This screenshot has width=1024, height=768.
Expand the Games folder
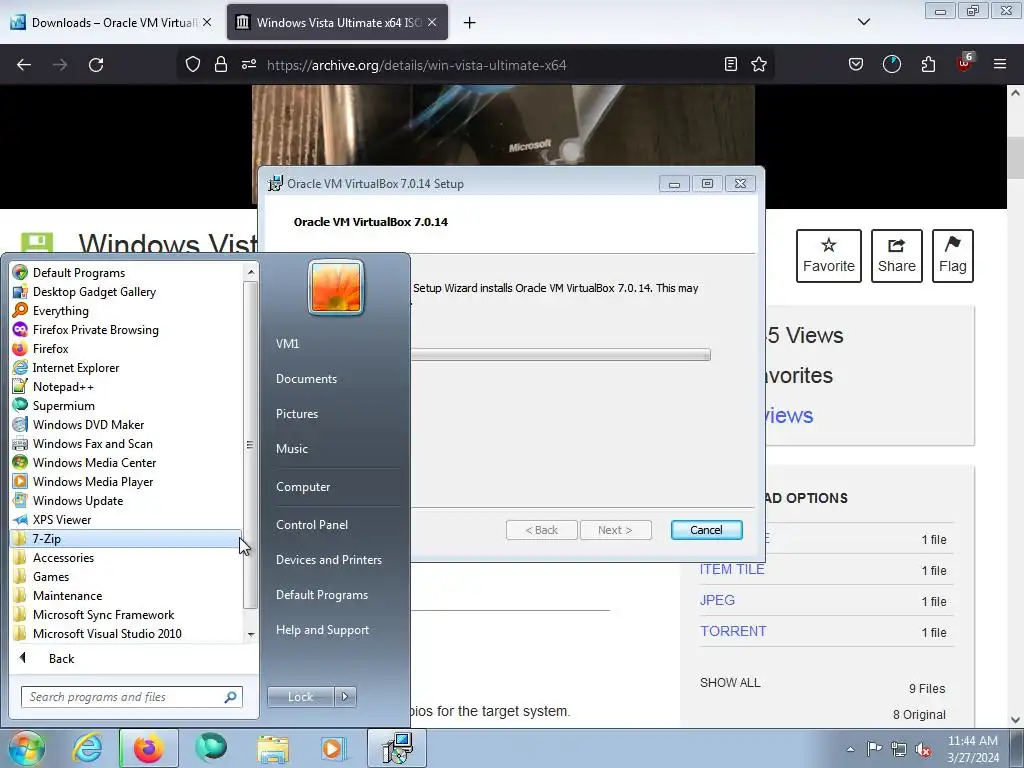click(50, 576)
